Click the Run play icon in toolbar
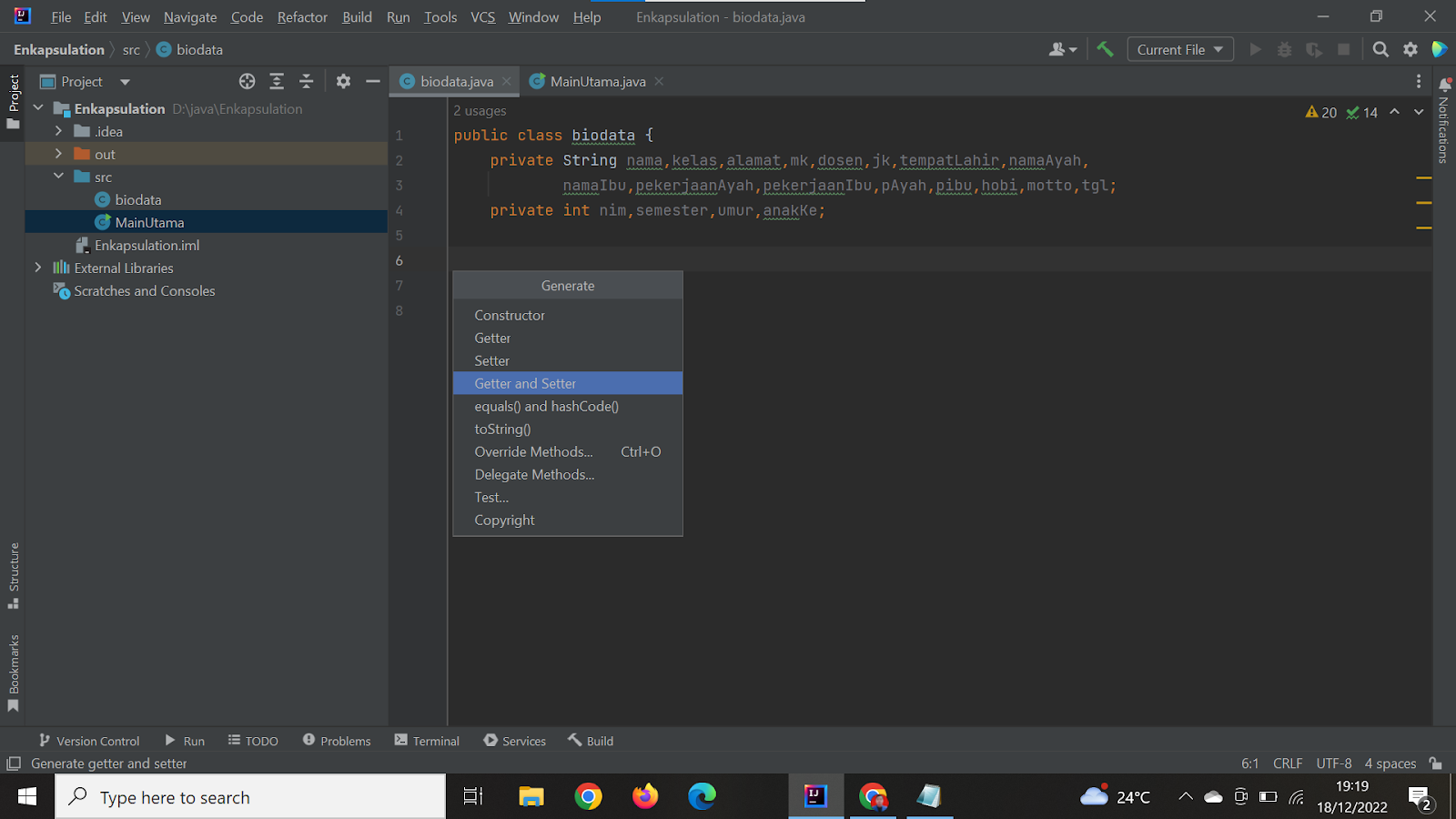The image size is (1456, 819). 1256,49
